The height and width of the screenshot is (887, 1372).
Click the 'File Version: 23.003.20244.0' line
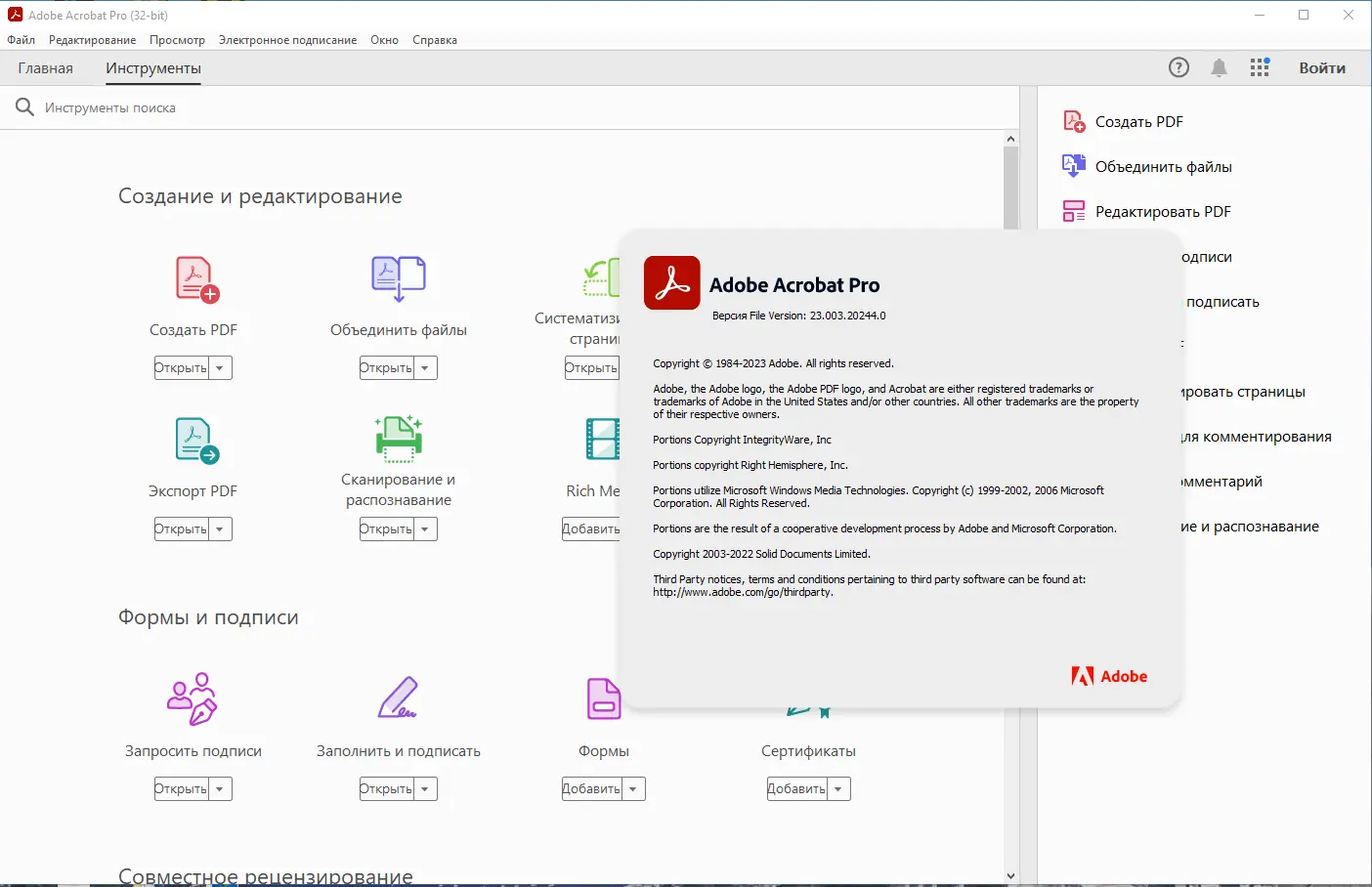(799, 316)
